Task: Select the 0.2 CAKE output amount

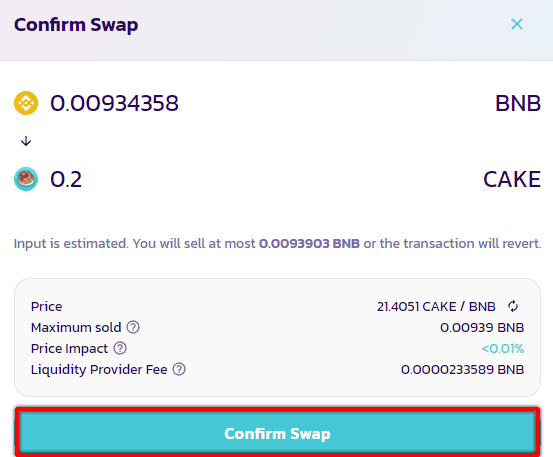Action: tap(66, 179)
